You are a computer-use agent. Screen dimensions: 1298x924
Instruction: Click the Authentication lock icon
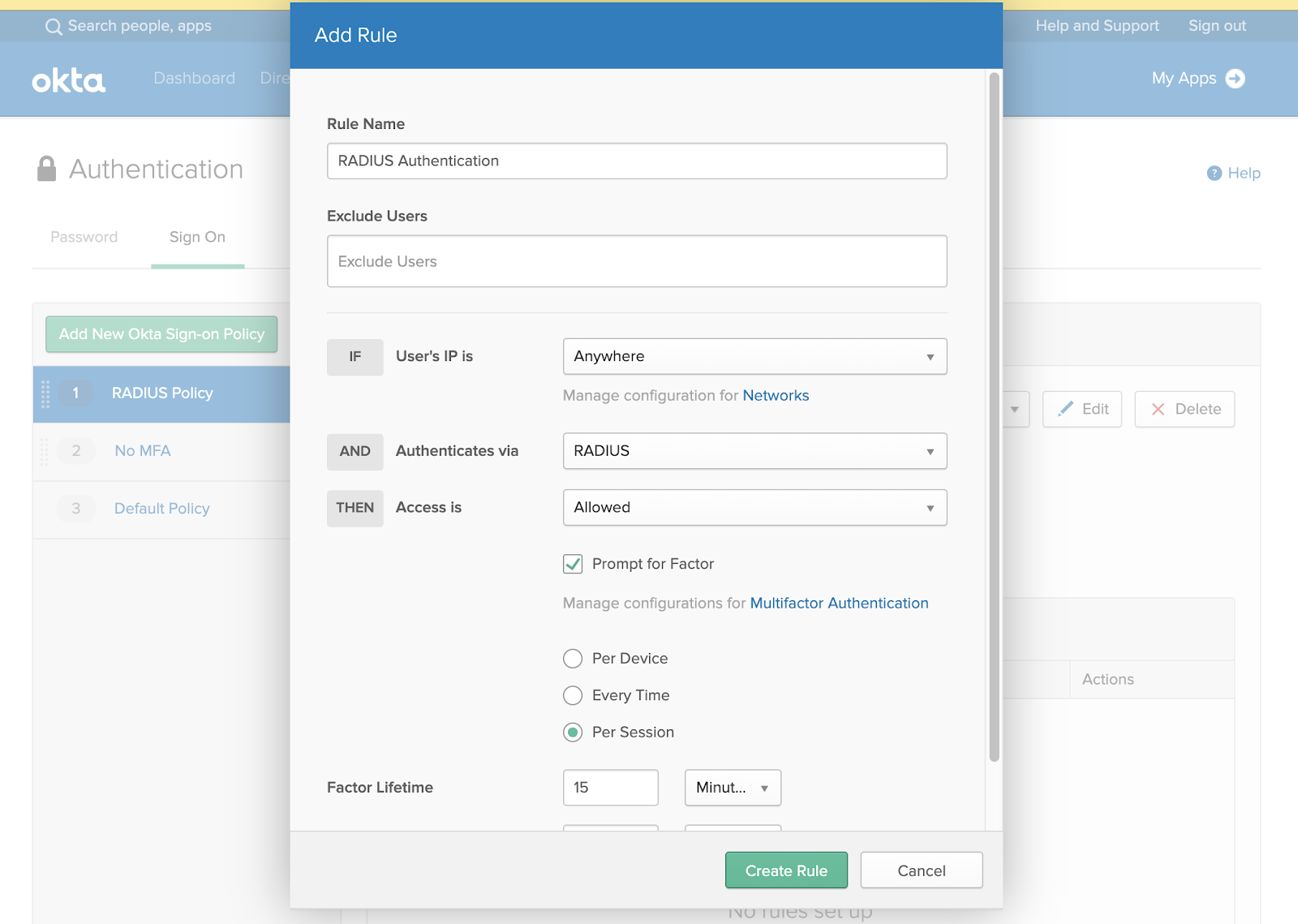click(47, 169)
